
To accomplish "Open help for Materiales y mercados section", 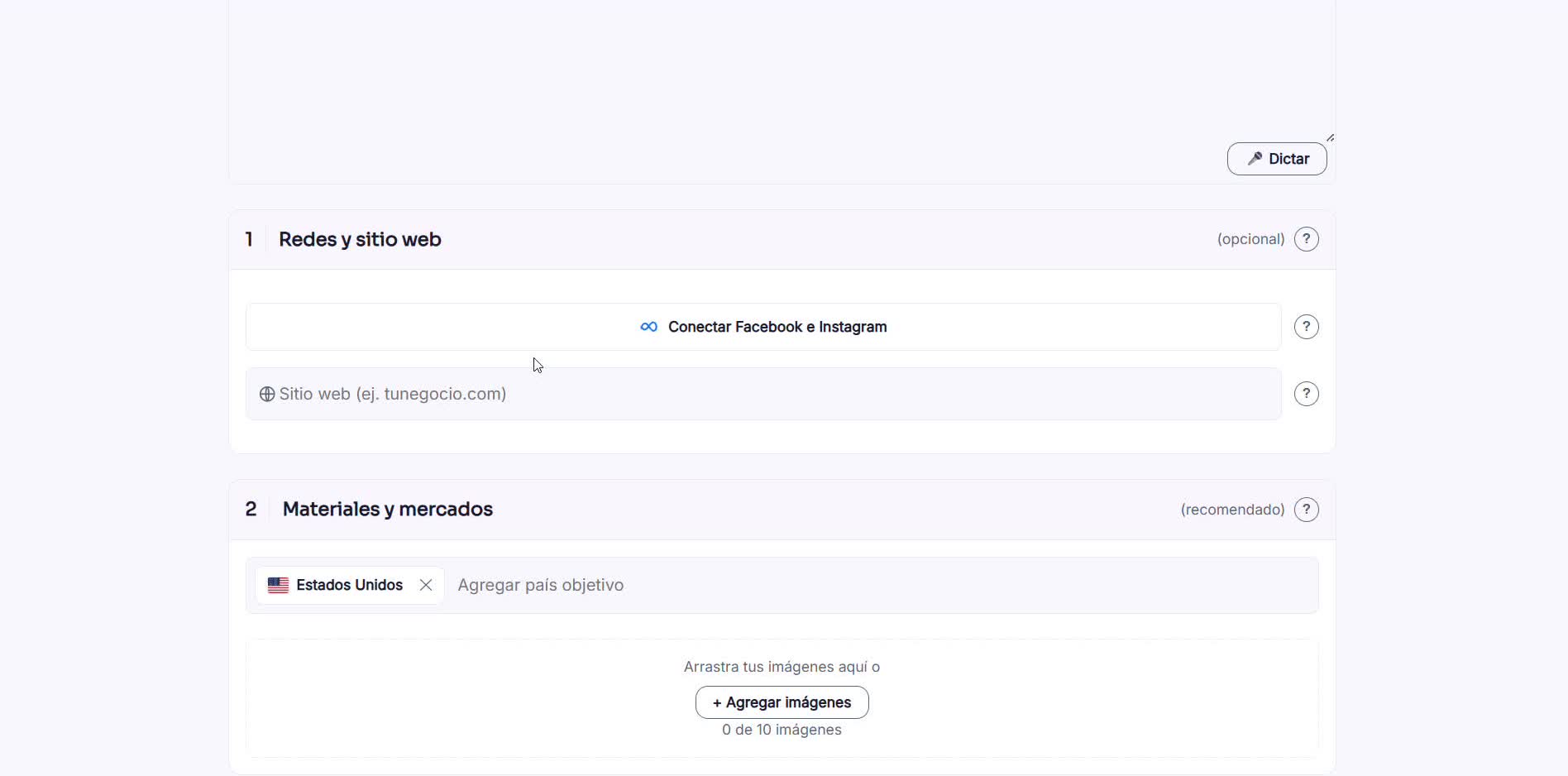I will click(x=1307, y=510).
